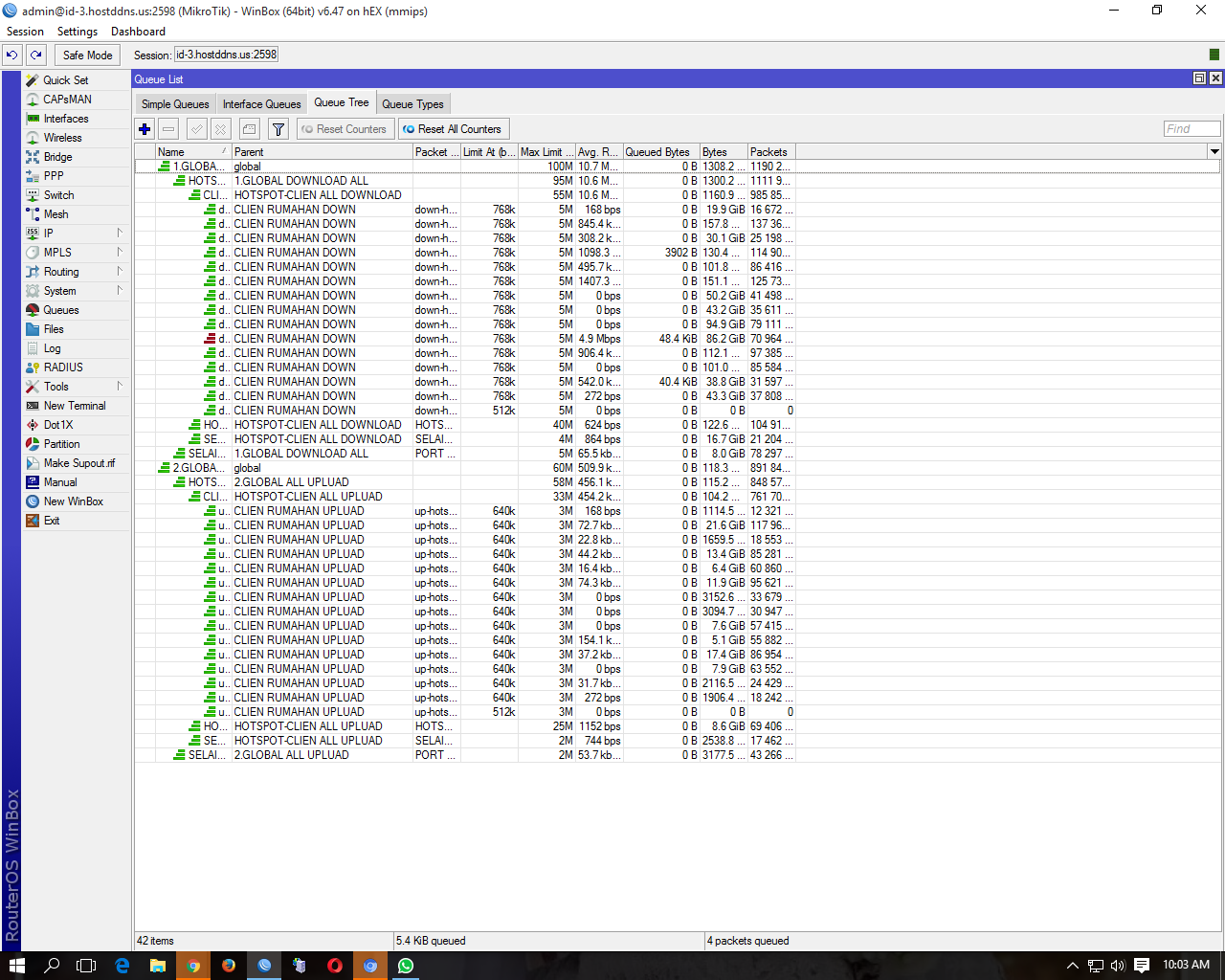
Task: Remove selected queue with minus icon
Action: coord(168,129)
